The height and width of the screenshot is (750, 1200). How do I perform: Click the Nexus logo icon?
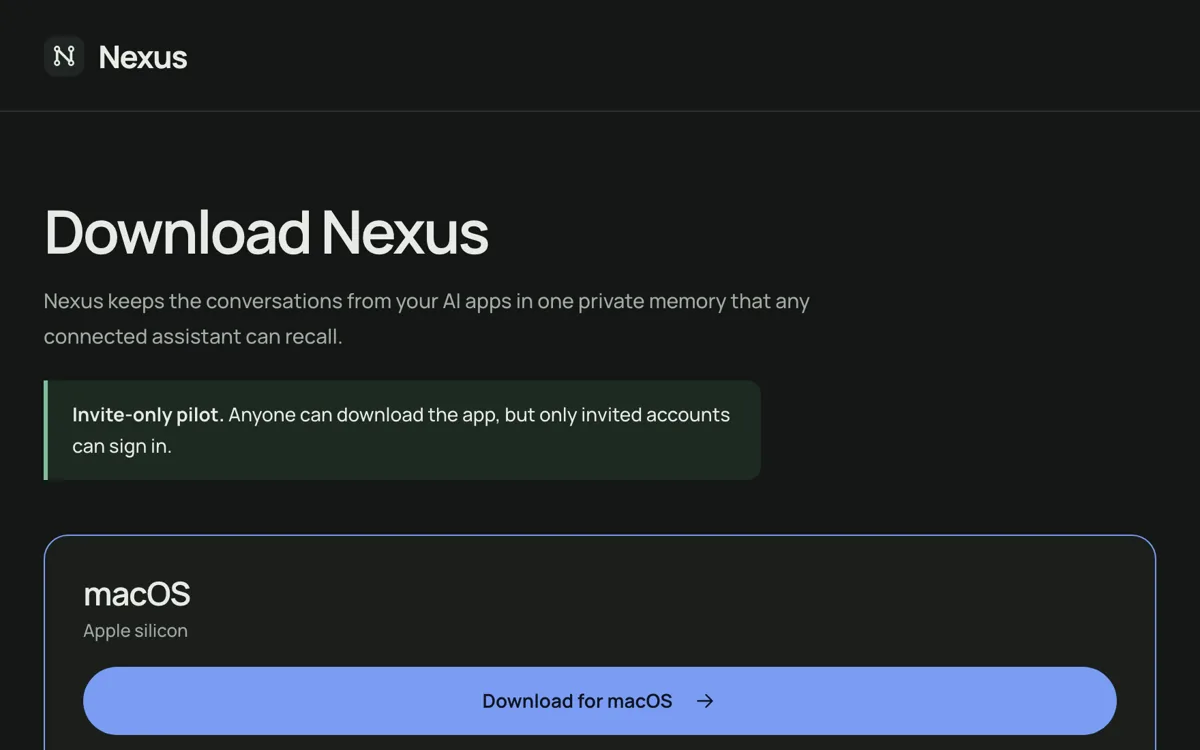pos(64,56)
